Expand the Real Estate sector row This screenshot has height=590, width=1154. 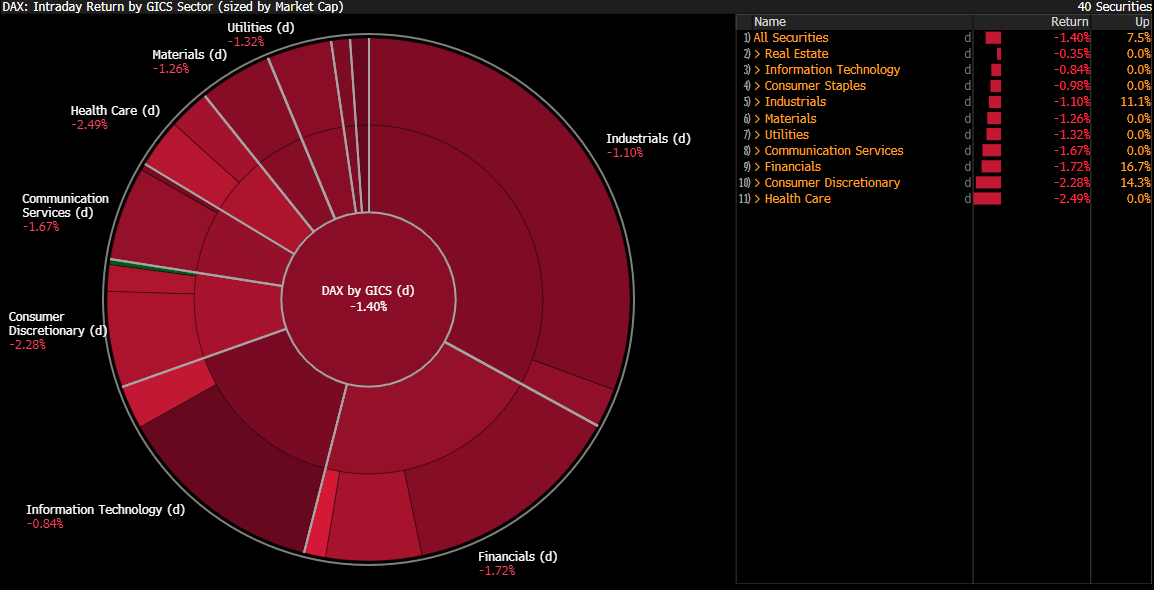tap(757, 54)
